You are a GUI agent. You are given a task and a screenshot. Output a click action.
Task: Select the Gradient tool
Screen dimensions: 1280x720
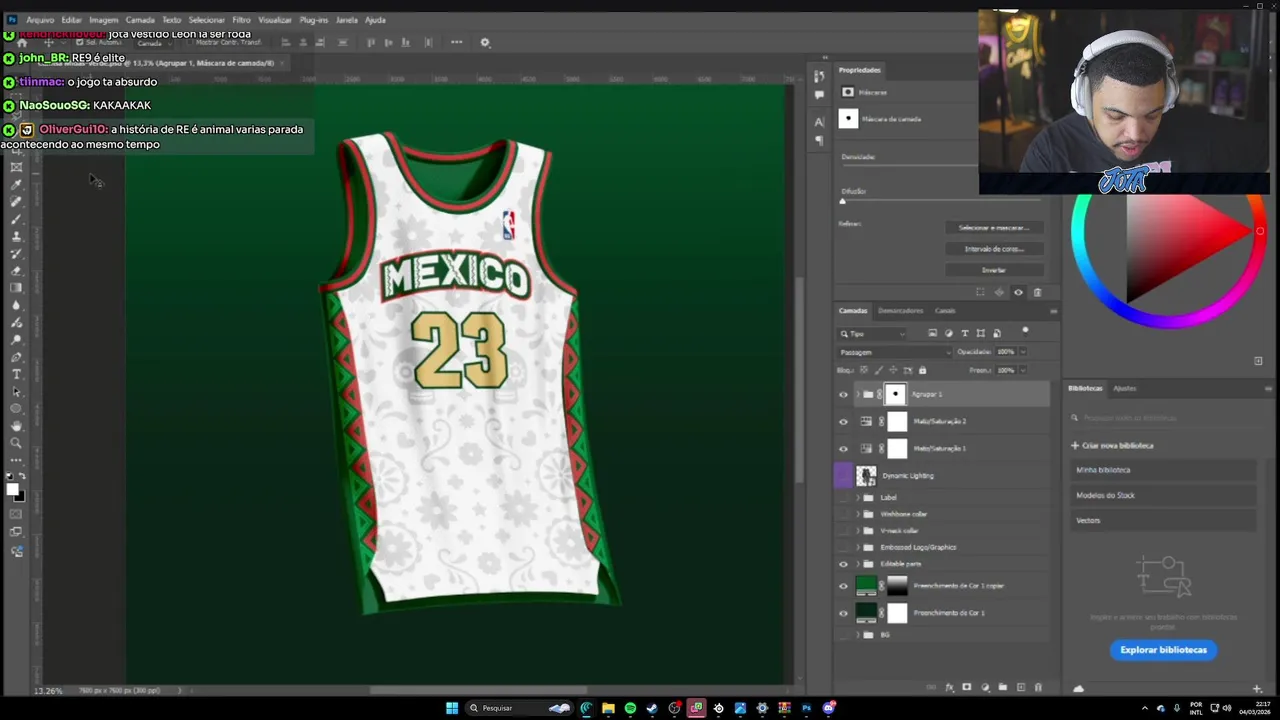click(x=16, y=287)
